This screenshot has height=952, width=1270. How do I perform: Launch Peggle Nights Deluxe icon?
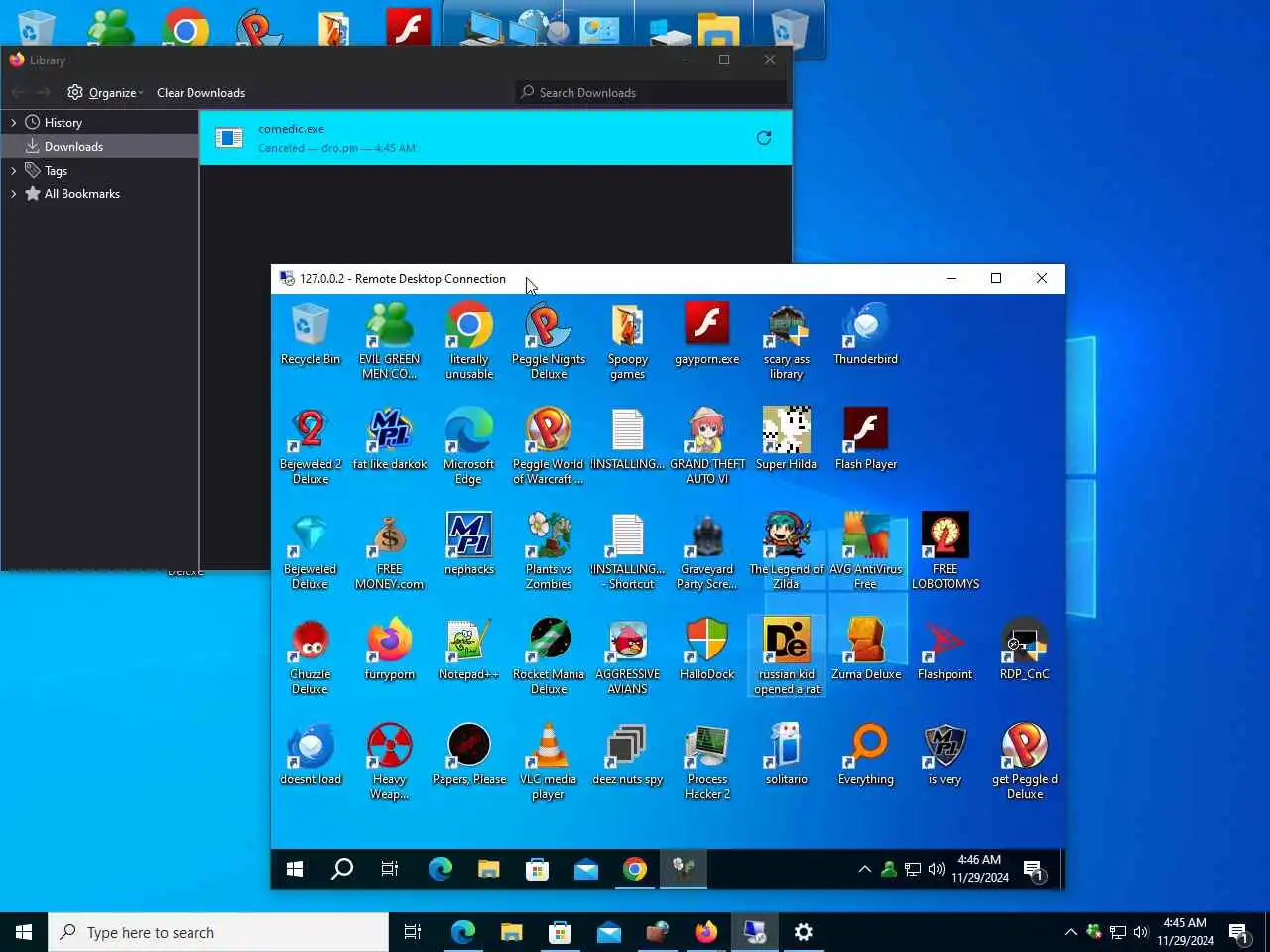pyautogui.click(x=548, y=341)
